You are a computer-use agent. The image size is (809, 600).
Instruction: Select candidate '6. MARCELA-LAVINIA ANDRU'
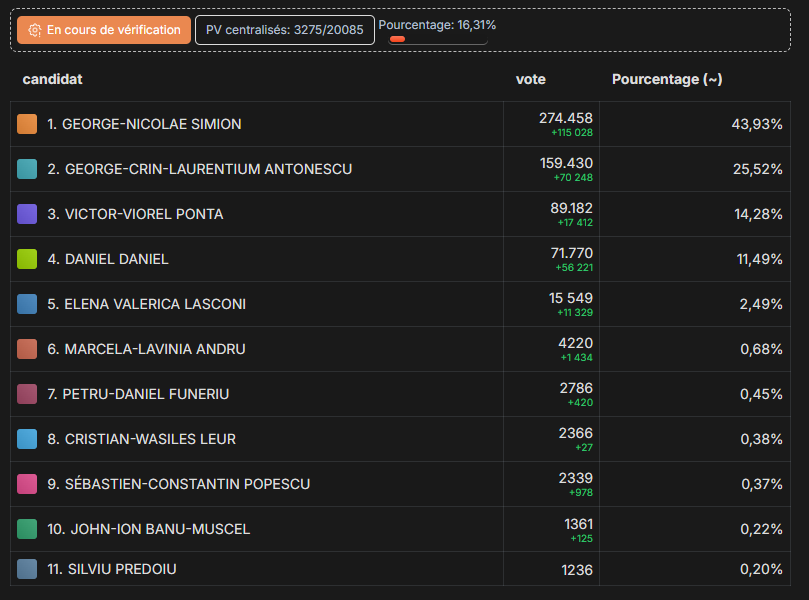pyautogui.click(x=146, y=349)
